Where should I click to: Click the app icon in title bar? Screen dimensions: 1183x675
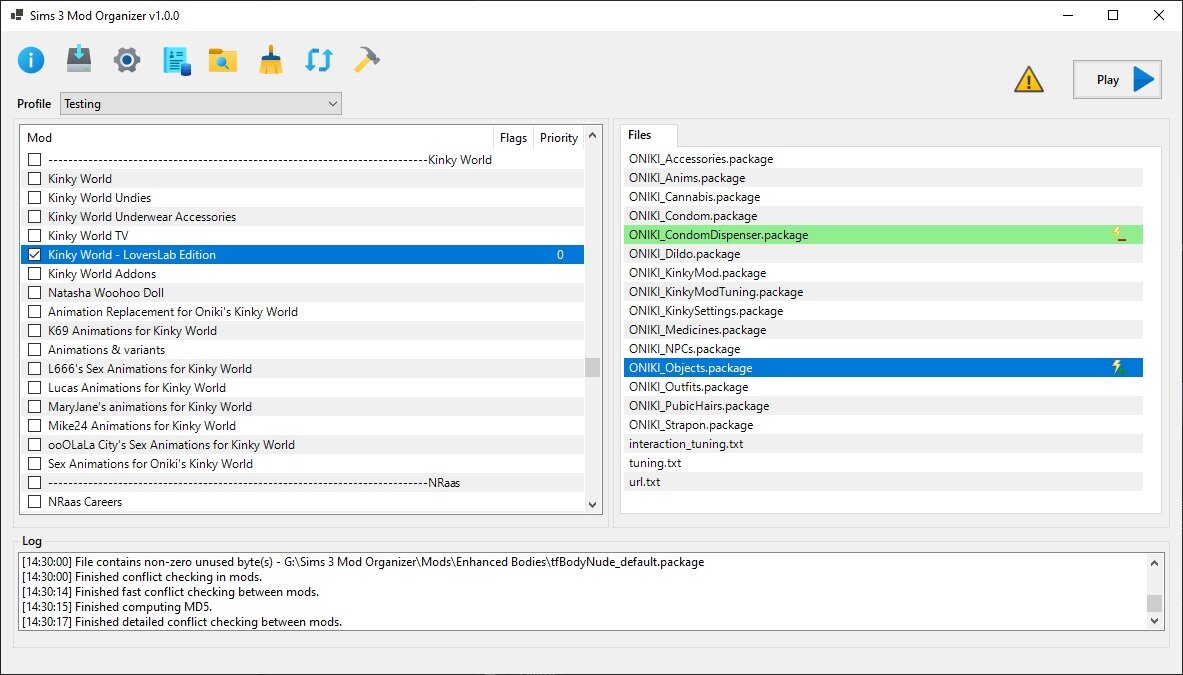(x=17, y=15)
